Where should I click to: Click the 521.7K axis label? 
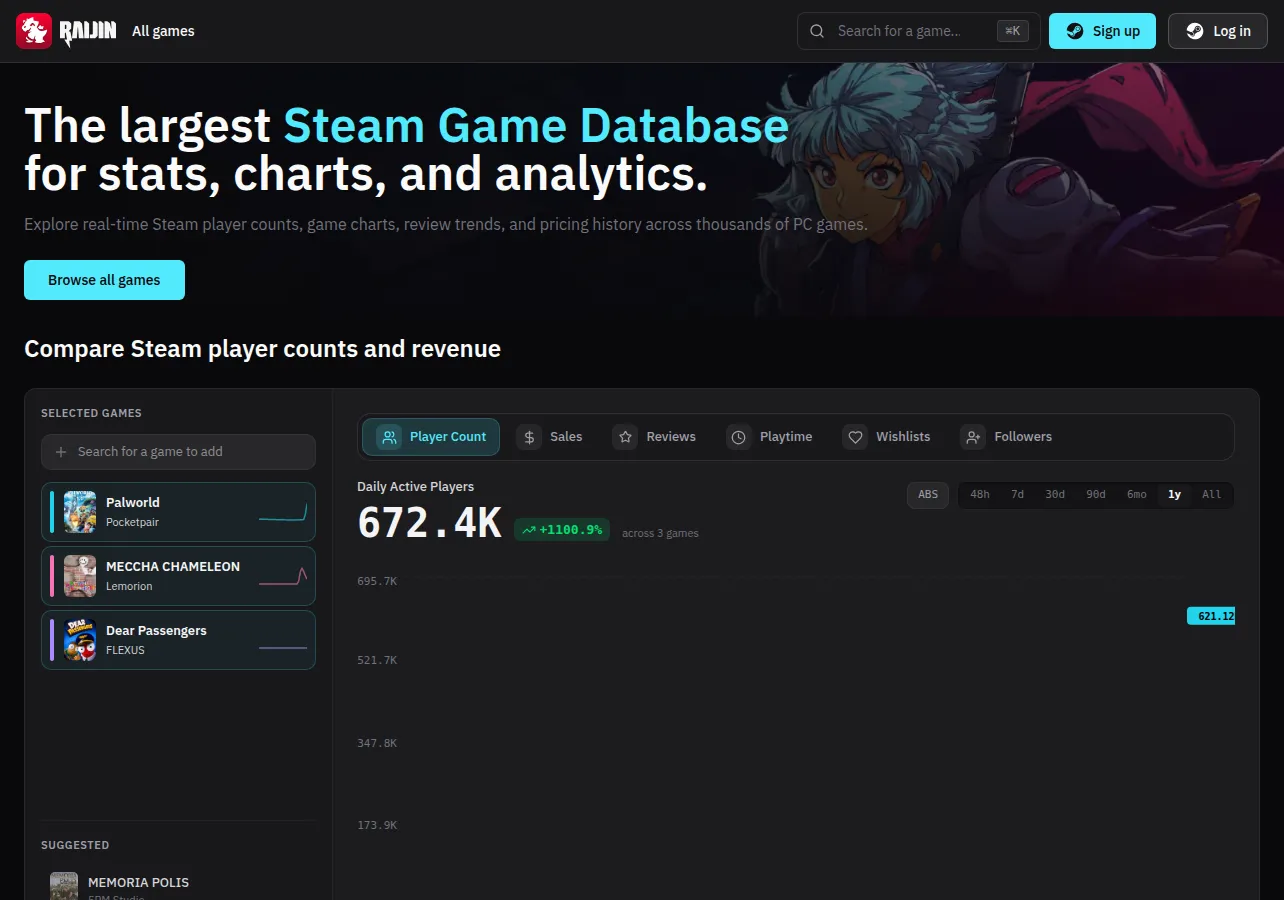click(377, 660)
